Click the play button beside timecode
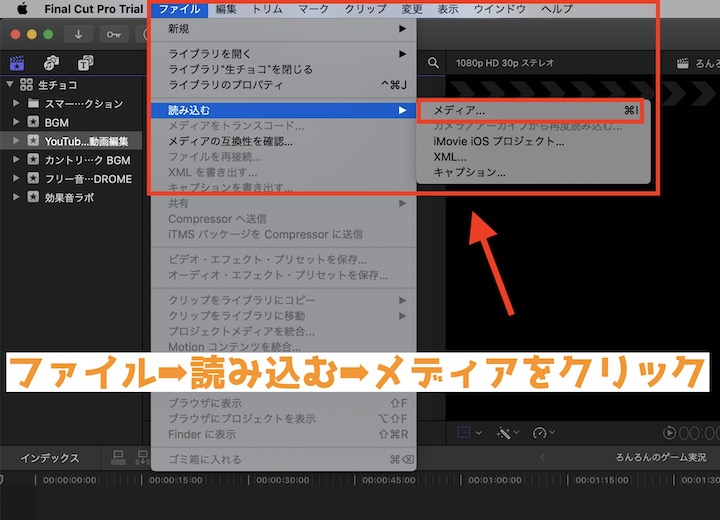This screenshot has width=720, height=520. click(669, 432)
